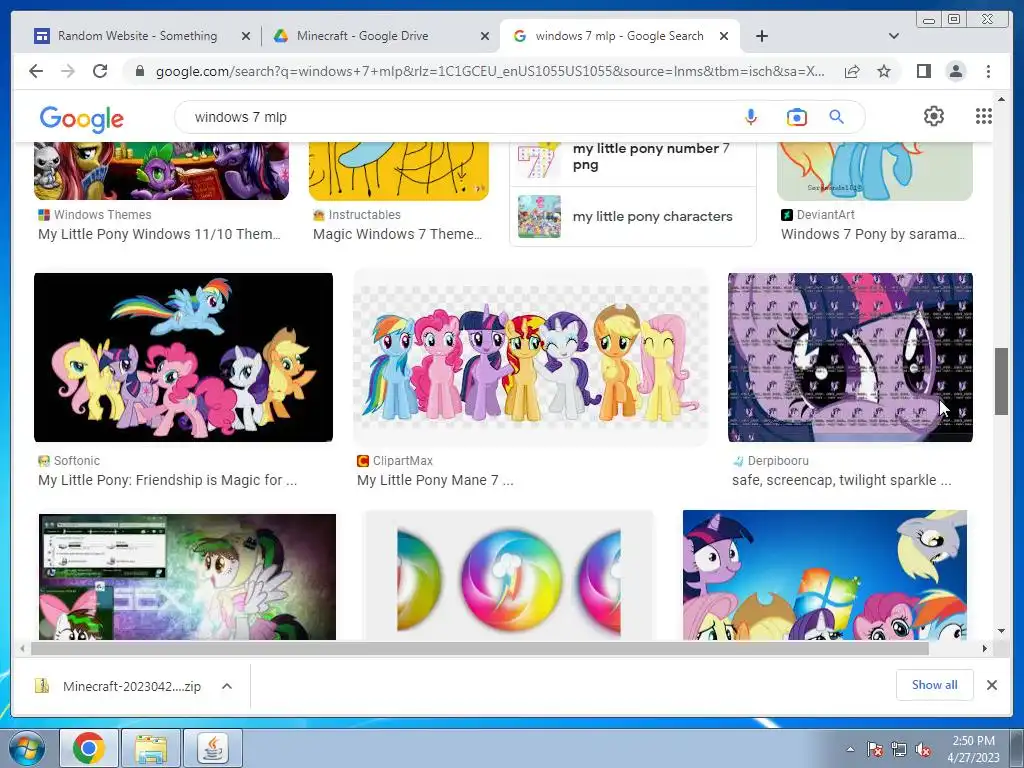Close the Random Website tab
Screen dimensions: 1024x768
[x=246, y=37]
